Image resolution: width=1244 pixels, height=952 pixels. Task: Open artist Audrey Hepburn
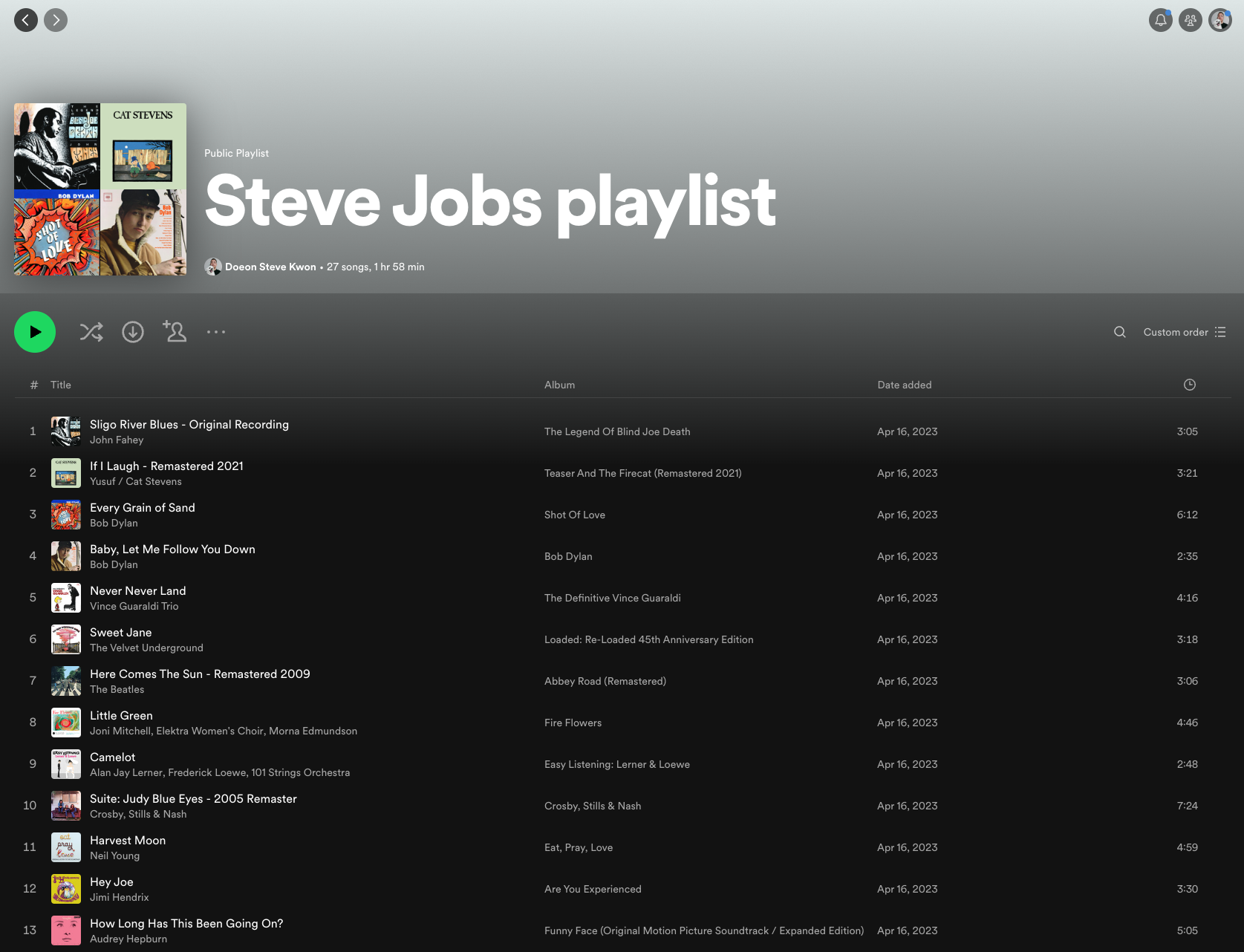pyautogui.click(x=128, y=939)
